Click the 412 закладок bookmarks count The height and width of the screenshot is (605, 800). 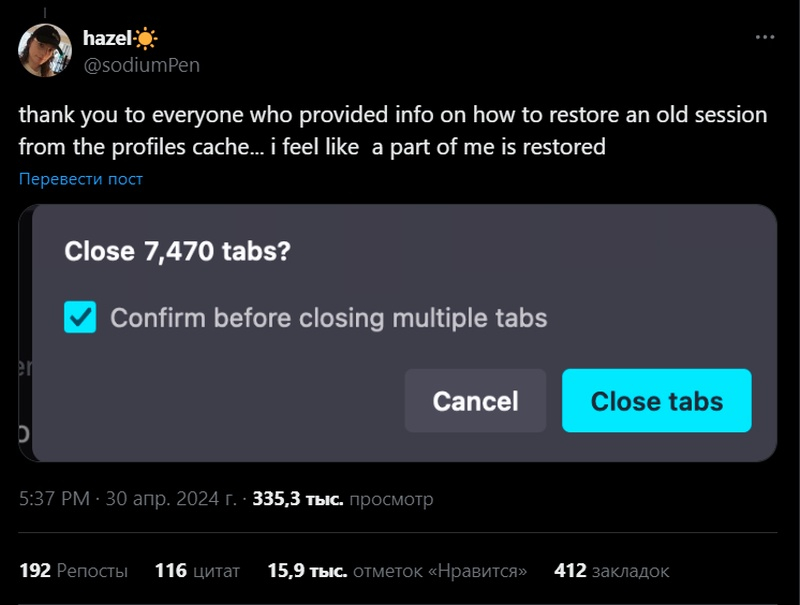pyautogui.click(x=611, y=571)
